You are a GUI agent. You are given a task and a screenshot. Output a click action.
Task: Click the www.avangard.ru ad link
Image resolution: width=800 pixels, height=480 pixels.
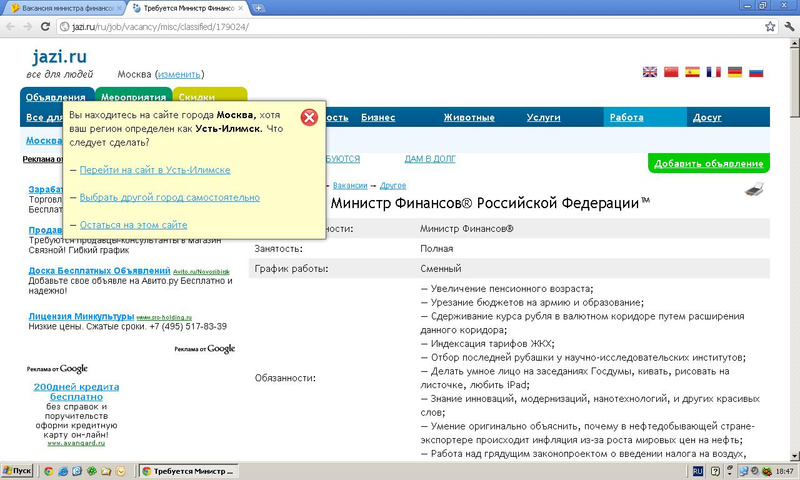76,443
